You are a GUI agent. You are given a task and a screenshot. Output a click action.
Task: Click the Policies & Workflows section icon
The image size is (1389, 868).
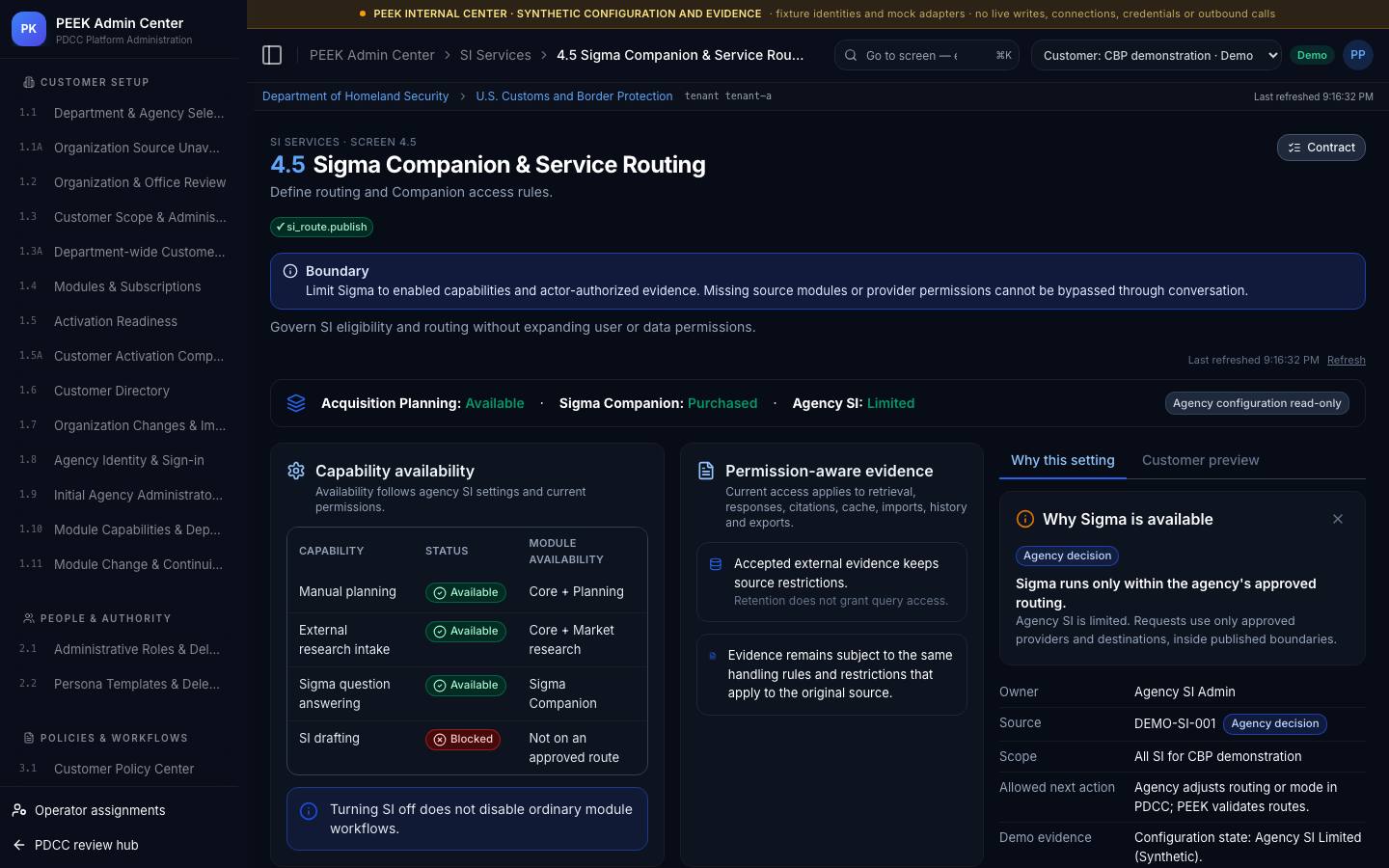pyautogui.click(x=29, y=738)
